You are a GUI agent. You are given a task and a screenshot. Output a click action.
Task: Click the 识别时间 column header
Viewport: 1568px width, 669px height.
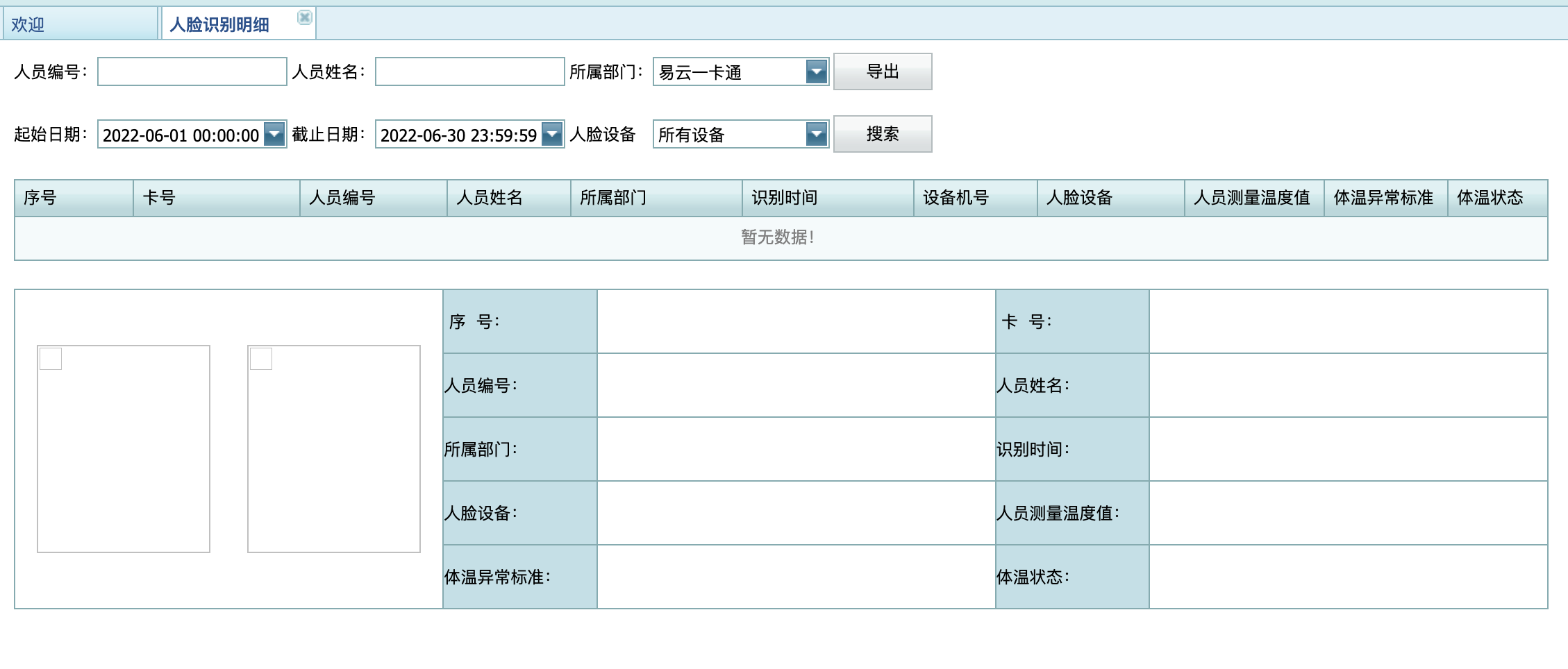(x=828, y=198)
